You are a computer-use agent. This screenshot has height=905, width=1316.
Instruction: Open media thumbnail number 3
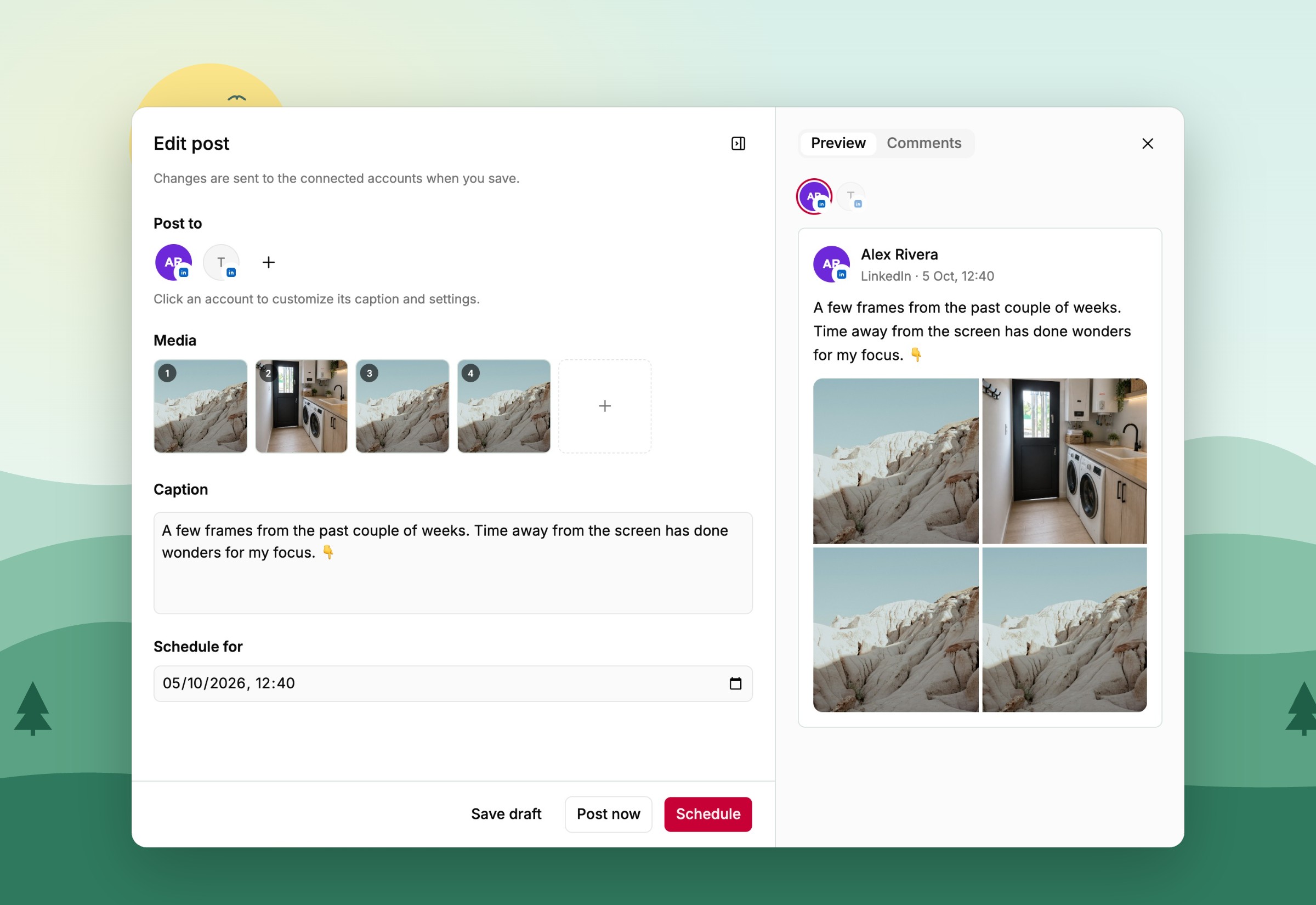402,406
